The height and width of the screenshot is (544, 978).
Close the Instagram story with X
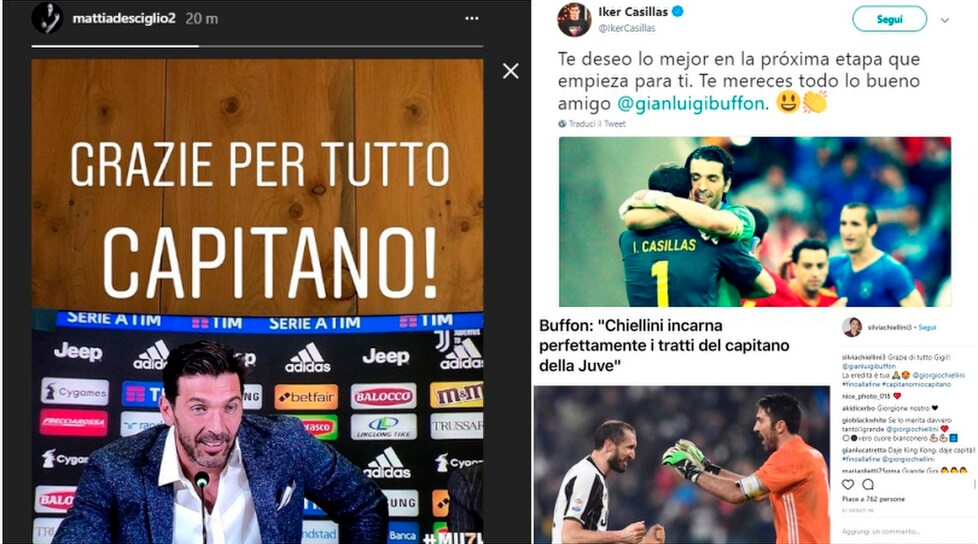[511, 71]
